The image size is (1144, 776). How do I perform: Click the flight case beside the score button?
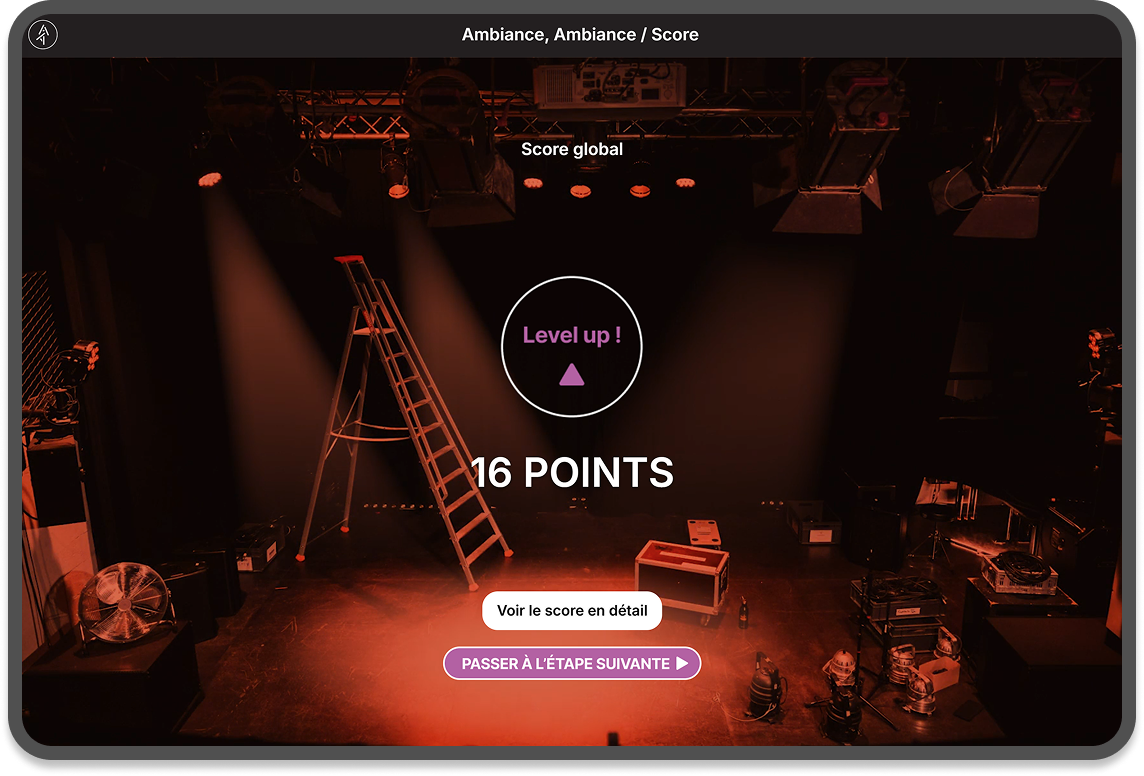682,575
